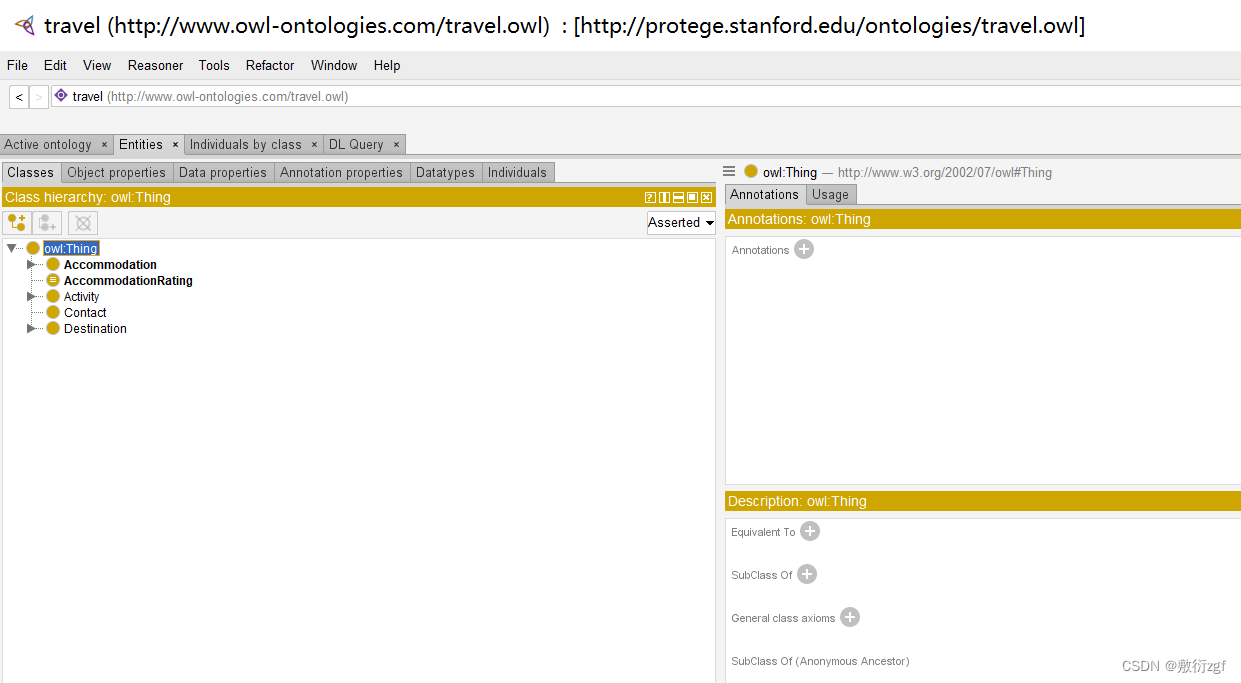Collapse the owl:Thing tree node
Screen dimensions: 1241x683
(x=12, y=248)
